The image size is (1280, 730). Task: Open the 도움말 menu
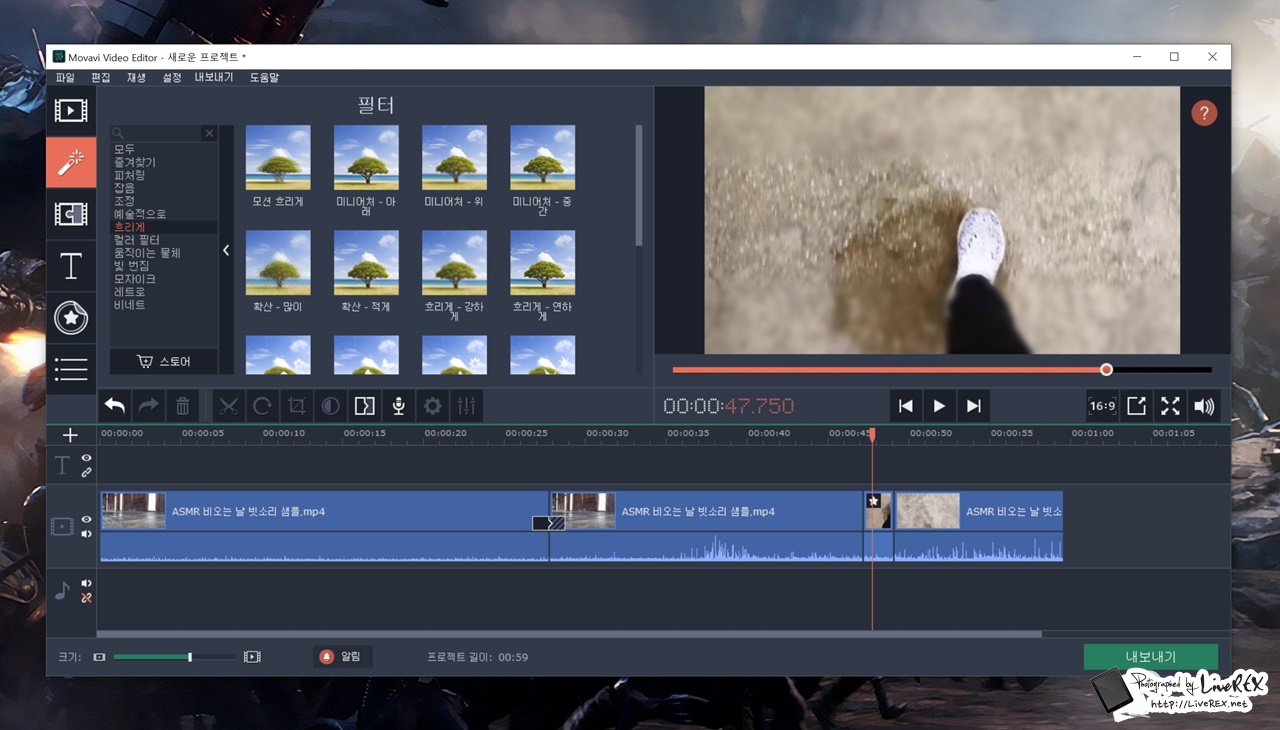(x=264, y=77)
